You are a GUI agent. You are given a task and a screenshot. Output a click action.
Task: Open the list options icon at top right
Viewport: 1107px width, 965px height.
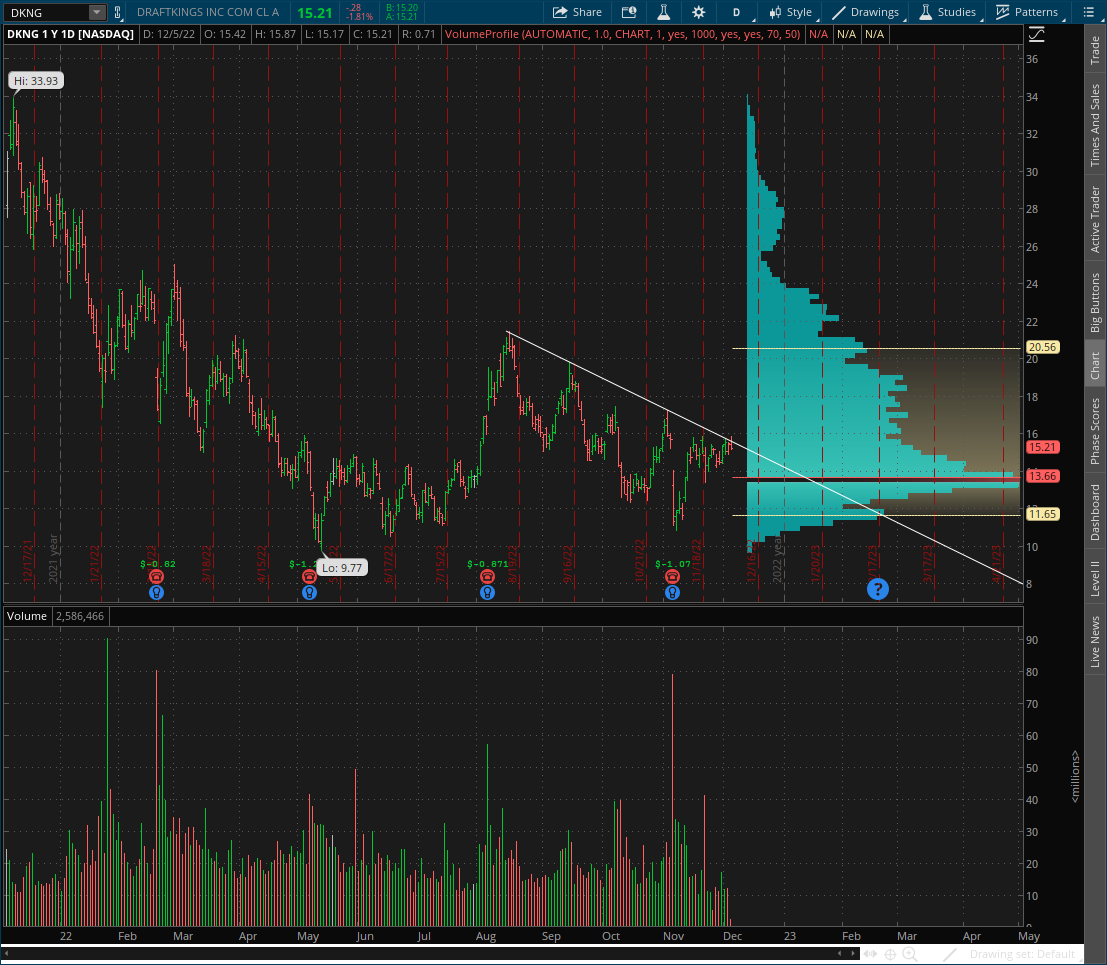pyautogui.click(x=1088, y=12)
